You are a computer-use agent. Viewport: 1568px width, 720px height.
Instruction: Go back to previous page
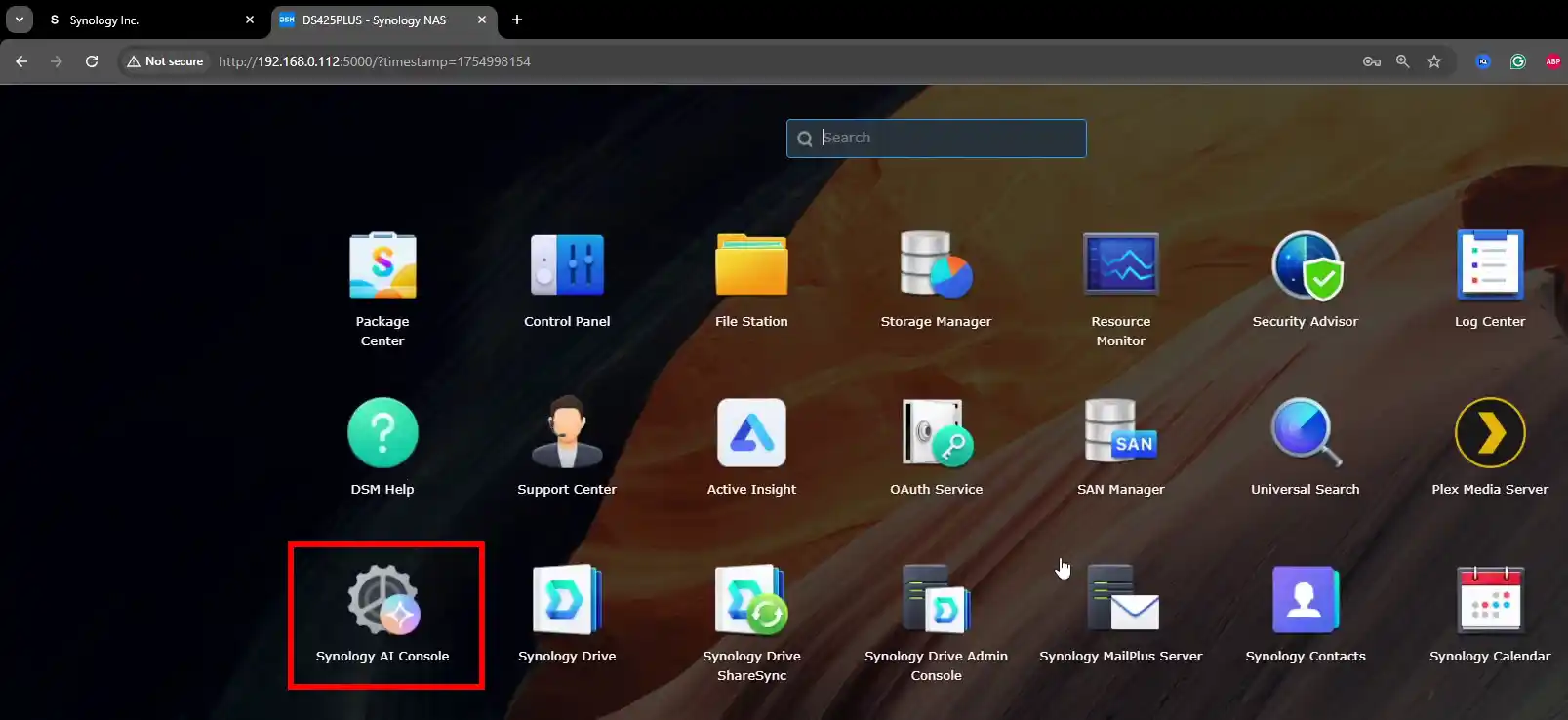point(21,61)
